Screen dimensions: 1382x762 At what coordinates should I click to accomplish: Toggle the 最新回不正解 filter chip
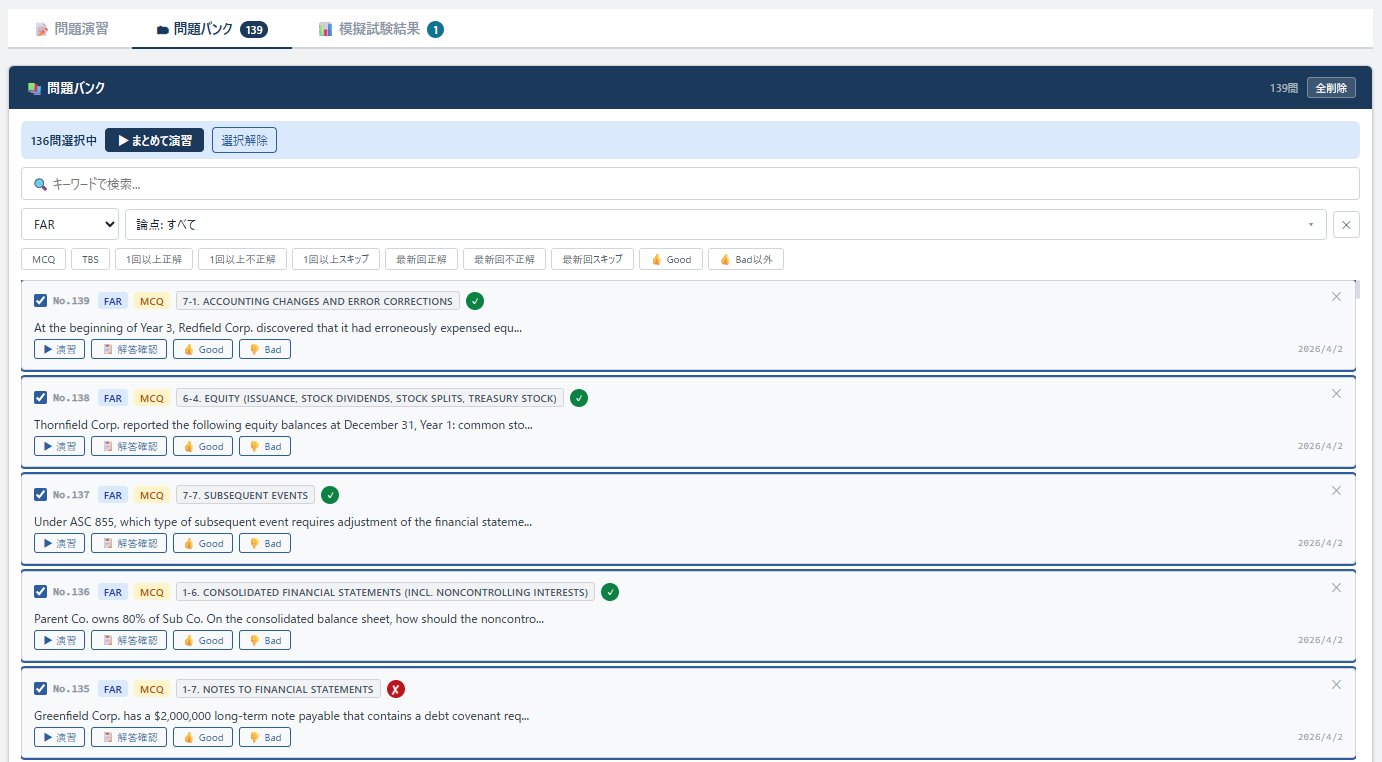(503, 260)
